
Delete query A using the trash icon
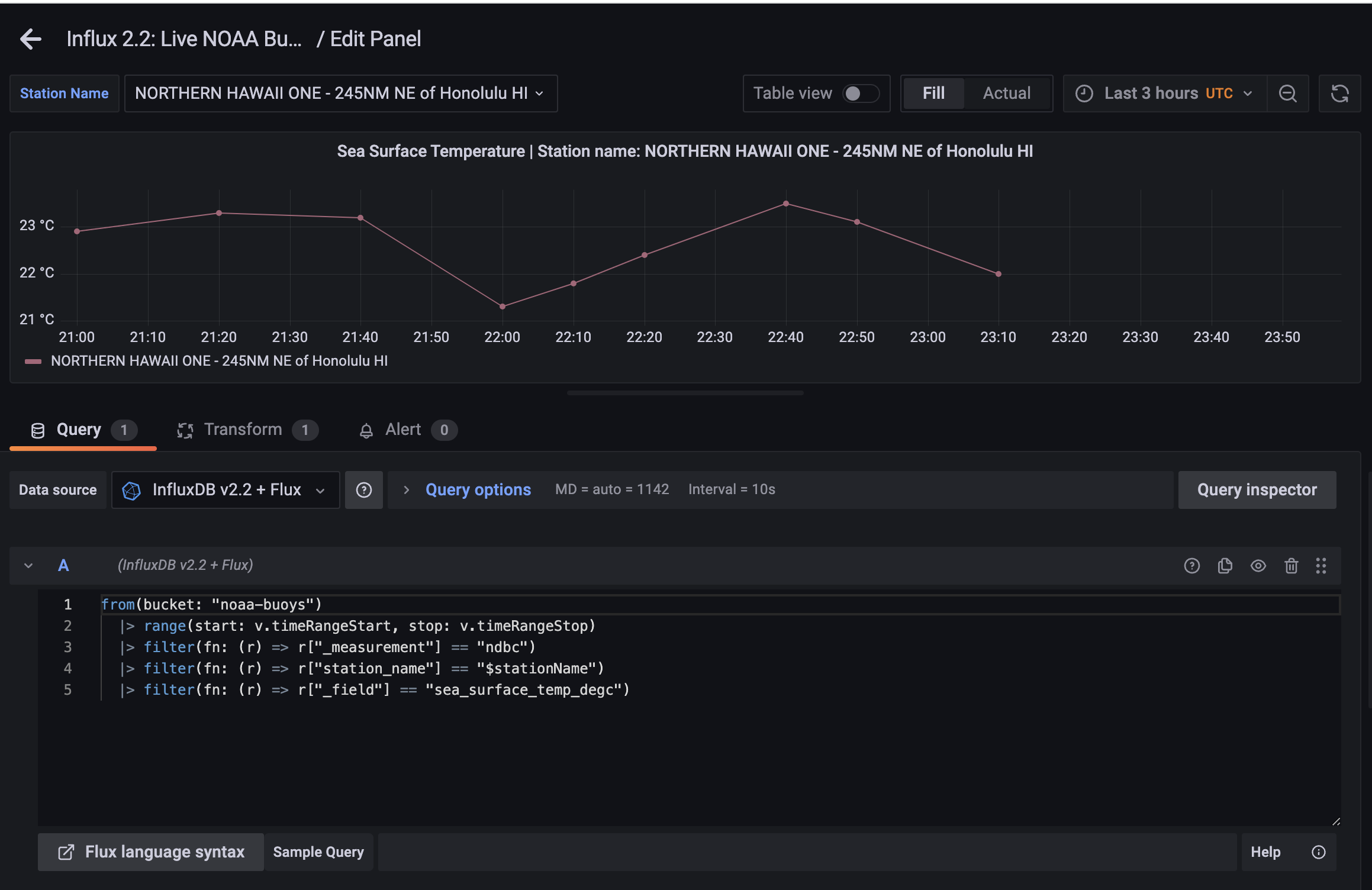(1292, 566)
